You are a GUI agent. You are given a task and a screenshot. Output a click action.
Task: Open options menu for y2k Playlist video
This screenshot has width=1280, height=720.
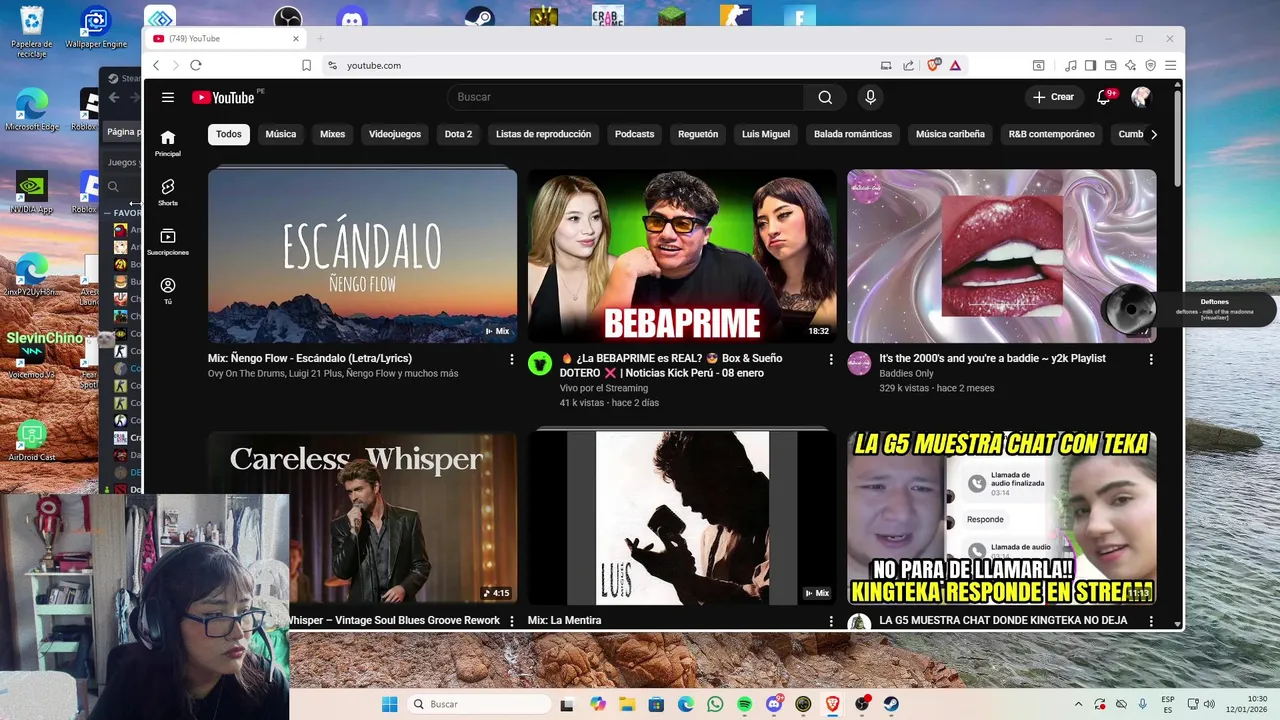[1151, 359]
